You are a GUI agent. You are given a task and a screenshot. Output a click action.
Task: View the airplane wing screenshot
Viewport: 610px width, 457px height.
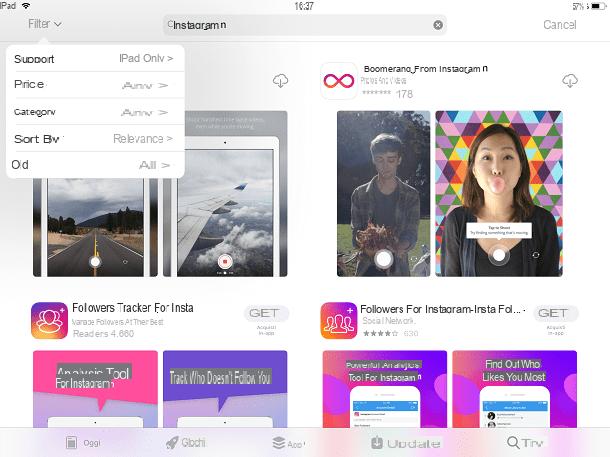click(x=225, y=194)
